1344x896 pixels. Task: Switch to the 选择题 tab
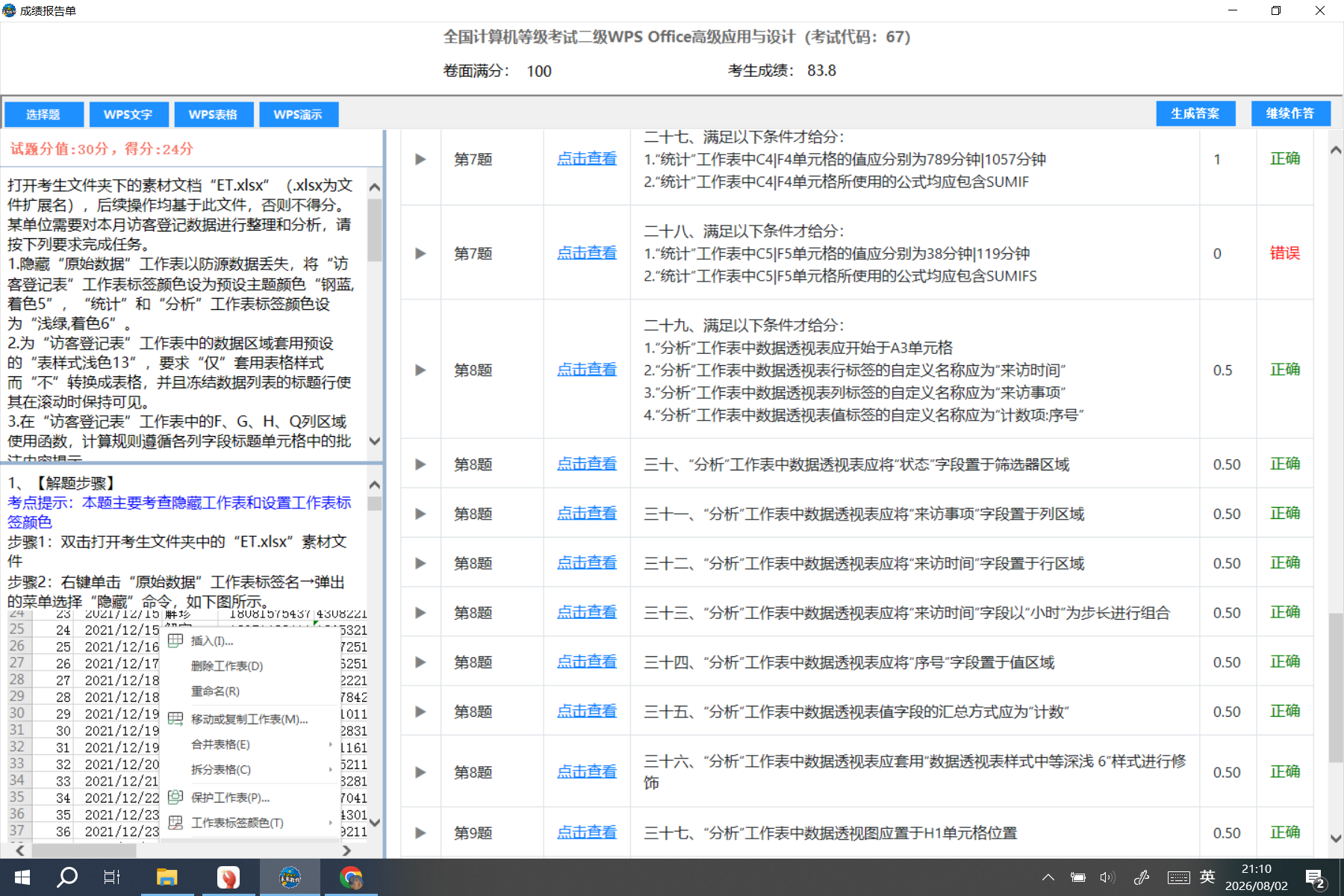(43, 114)
